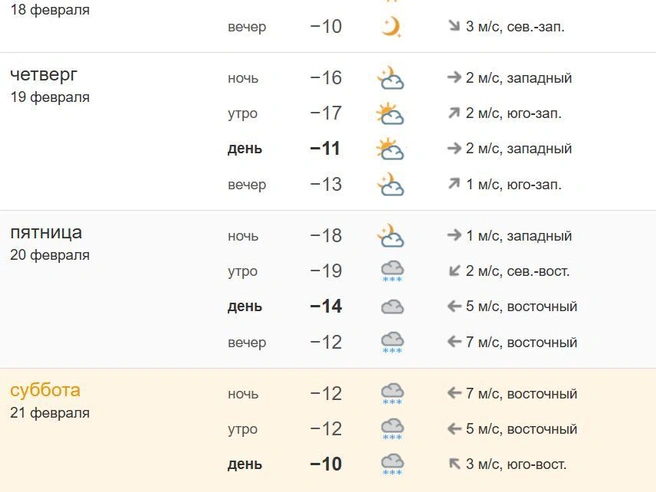Viewport: 656px width, 492px height.
Task: Click the snow cloud icon for суббота день
Action: click(x=392, y=464)
